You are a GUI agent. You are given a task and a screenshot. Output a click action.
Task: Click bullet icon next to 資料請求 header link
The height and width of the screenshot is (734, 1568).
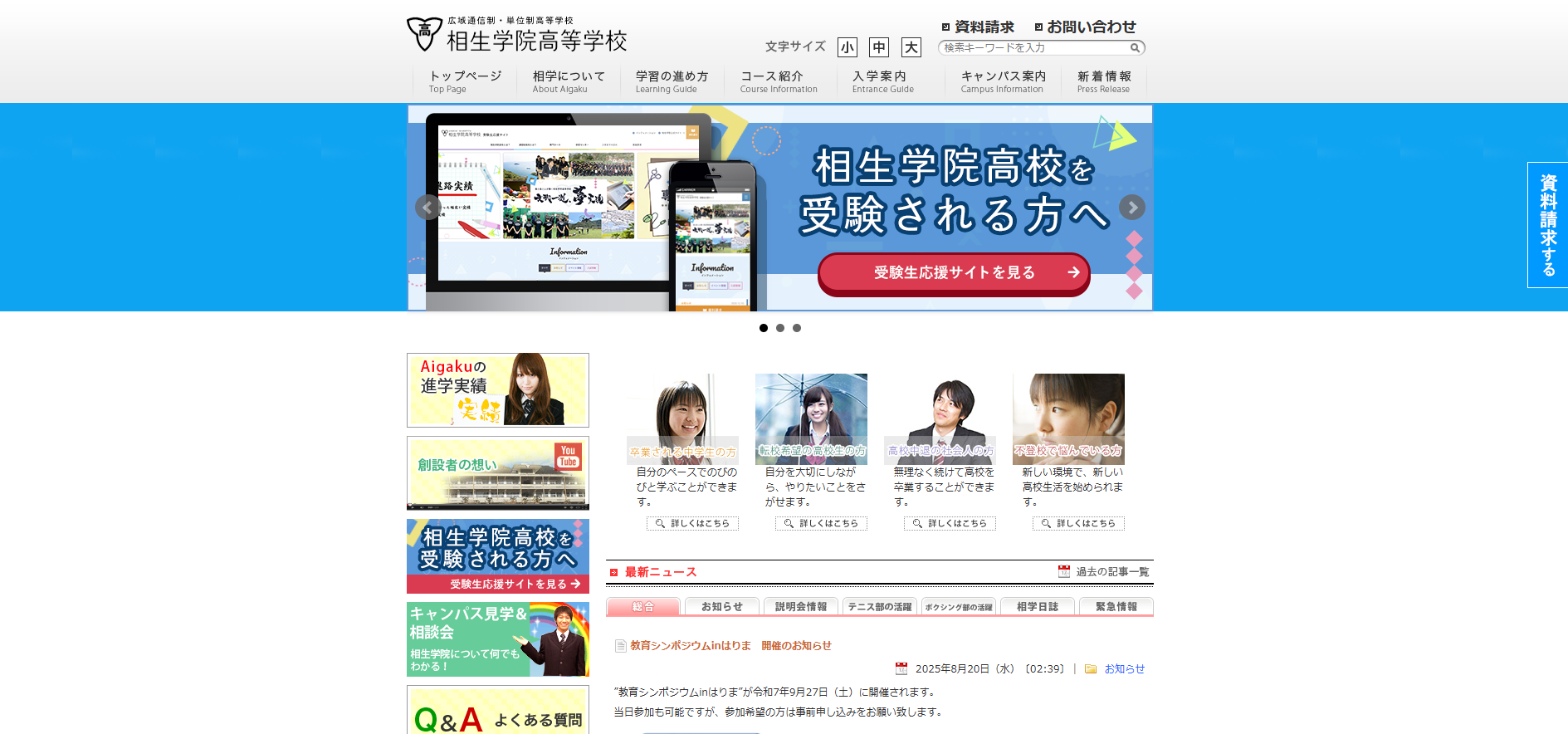(945, 27)
